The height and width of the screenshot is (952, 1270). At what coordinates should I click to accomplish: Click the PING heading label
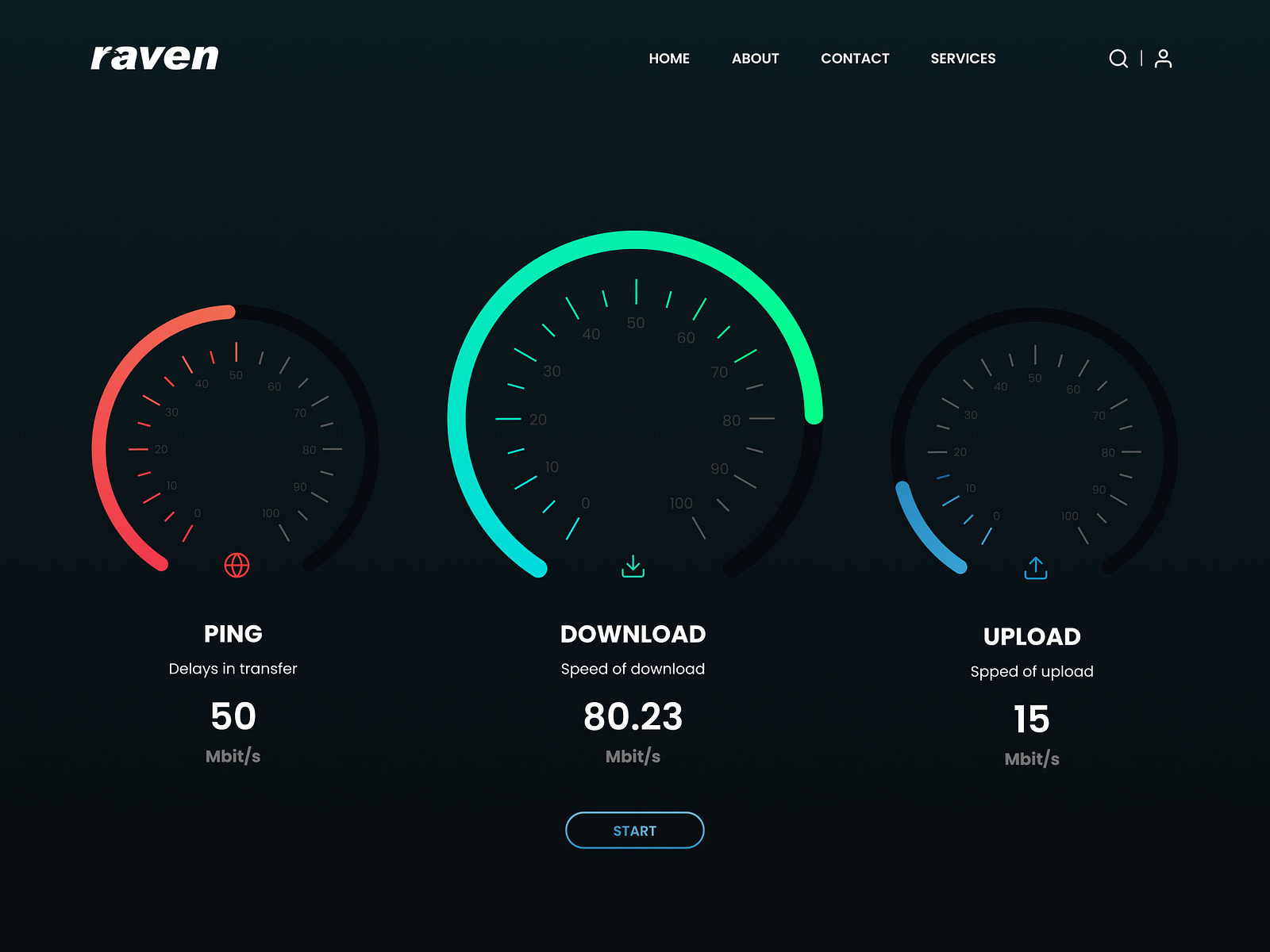[233, 633]
